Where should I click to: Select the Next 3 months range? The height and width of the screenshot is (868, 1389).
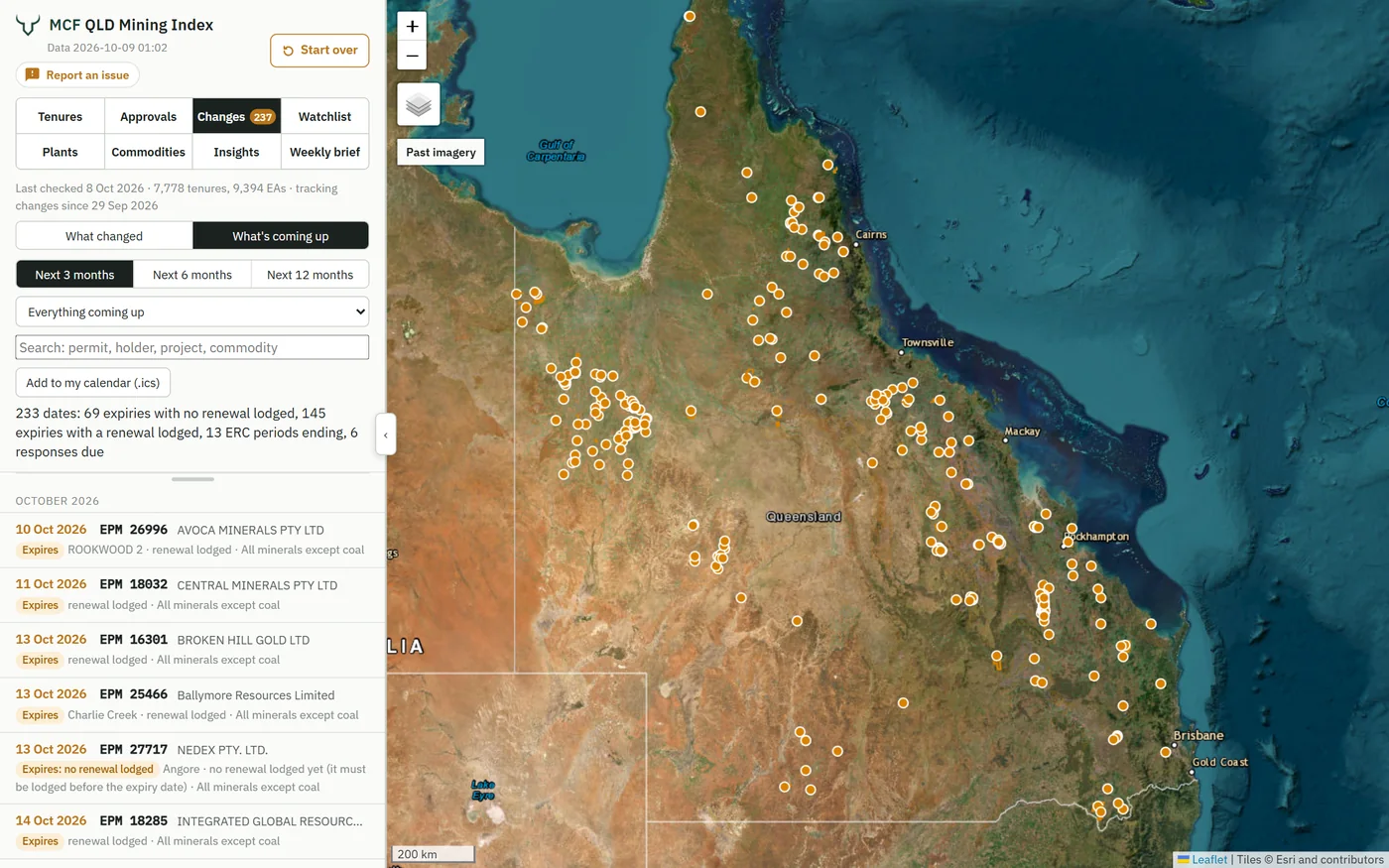click(x=74, y=275)
